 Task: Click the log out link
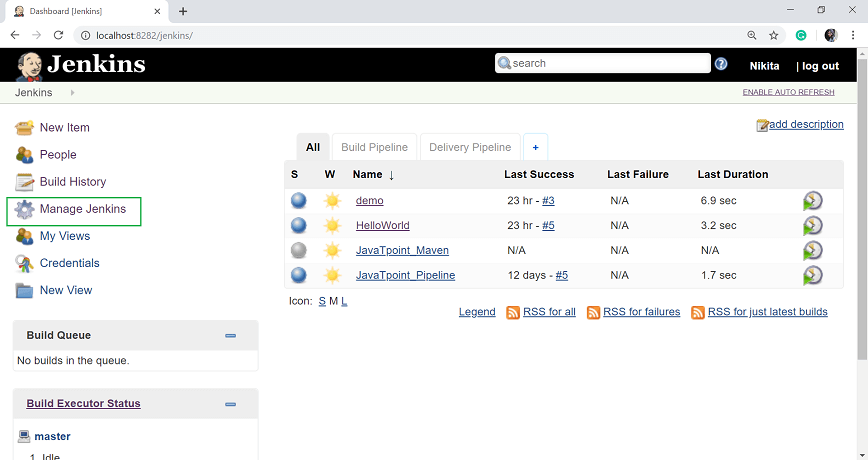point(820,66)
